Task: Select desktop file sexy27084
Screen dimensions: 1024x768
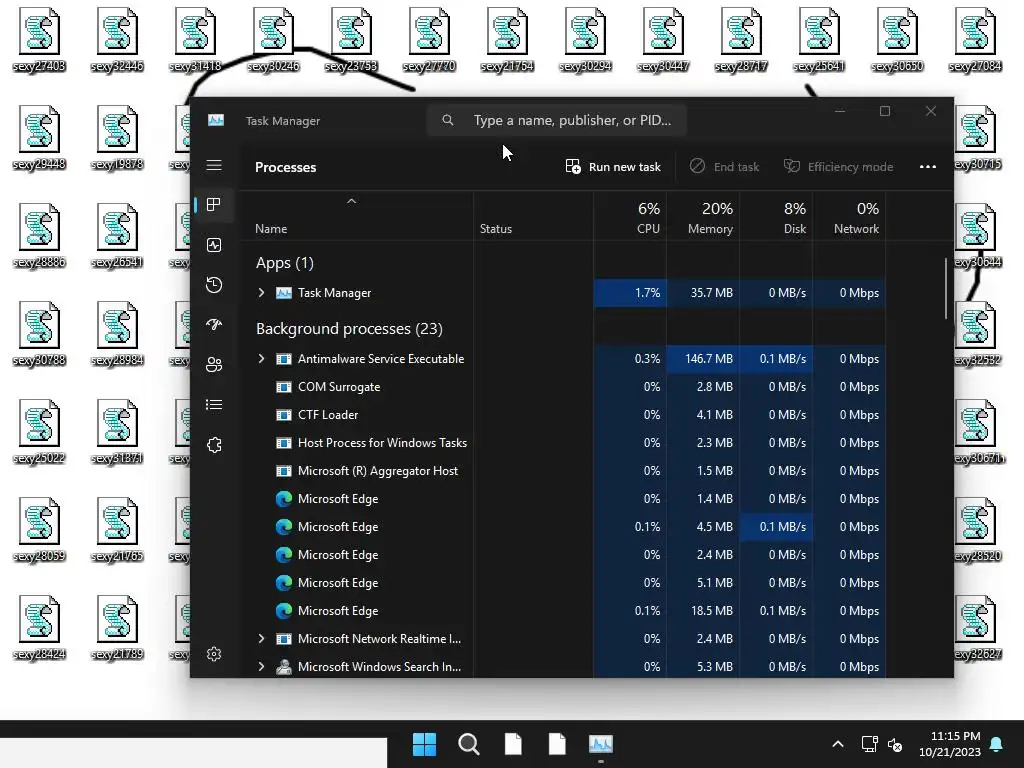Action: (x=975, y=39)
